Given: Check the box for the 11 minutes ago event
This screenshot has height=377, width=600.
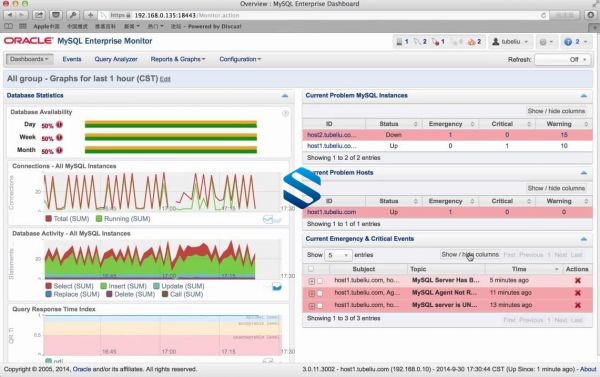Looking at the screenshot, I should click(320, 294).
